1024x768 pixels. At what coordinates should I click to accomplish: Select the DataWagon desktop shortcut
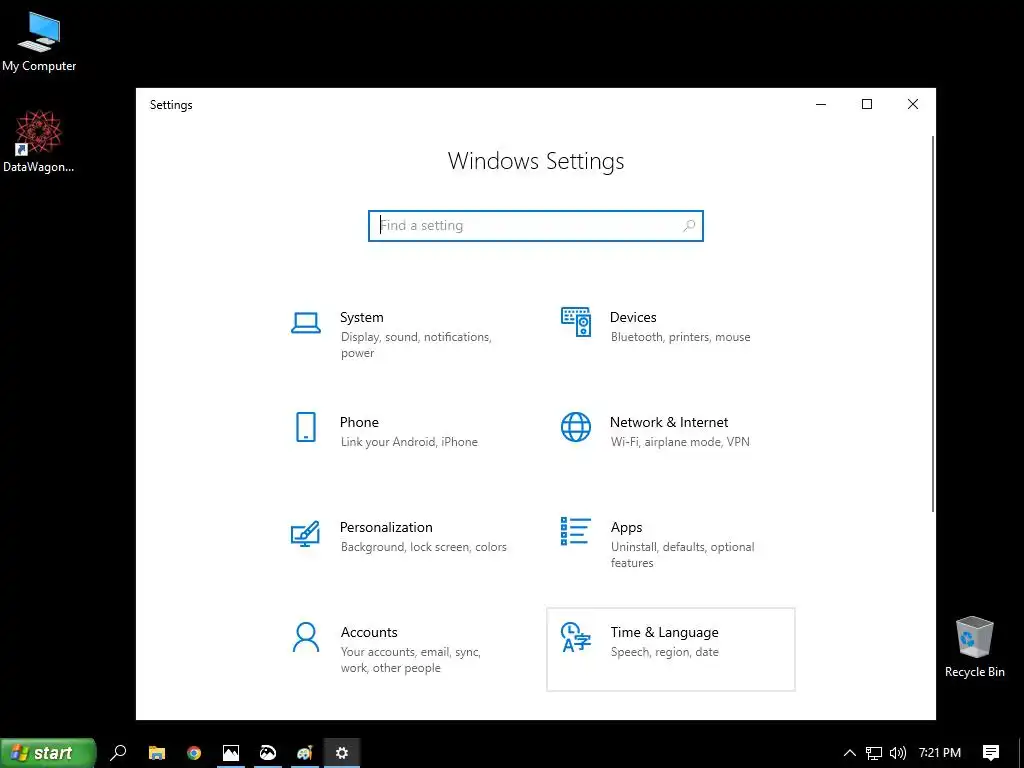[x=39, y=142]
